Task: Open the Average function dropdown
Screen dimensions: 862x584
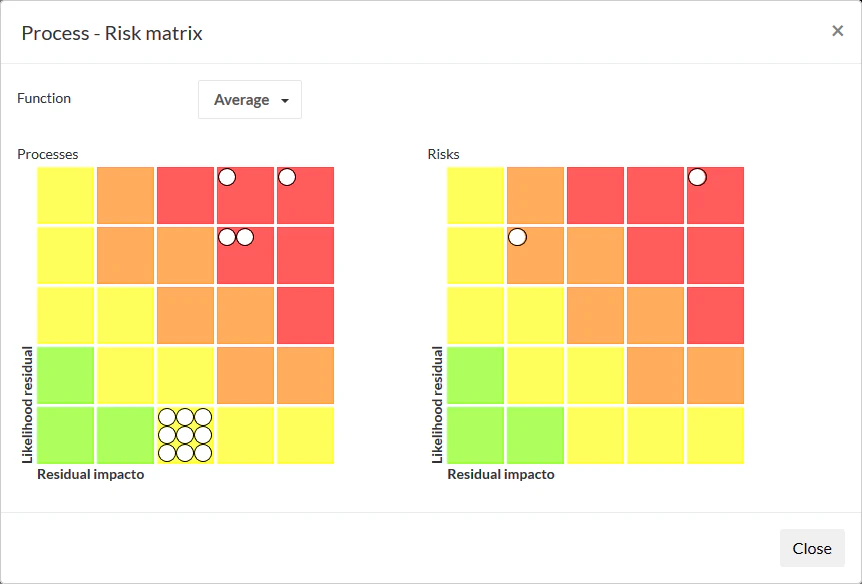Action: click(250, 100)
